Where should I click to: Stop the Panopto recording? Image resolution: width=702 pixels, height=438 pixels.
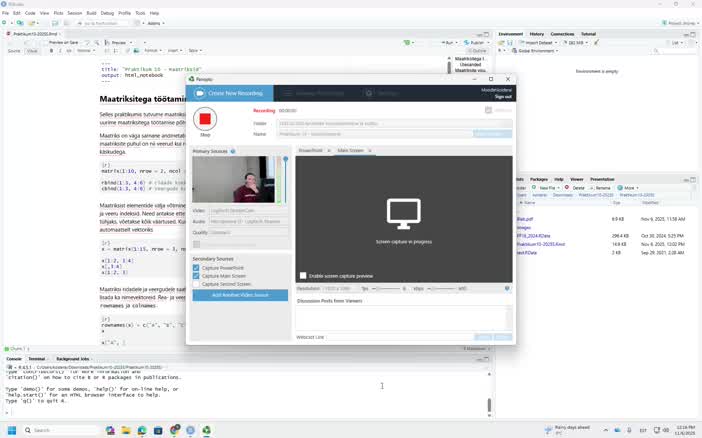pyautogui.click(x=205, y=119)
